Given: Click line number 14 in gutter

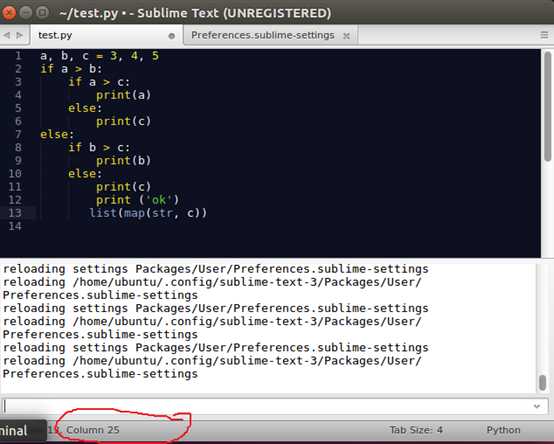Looking at the screenshot, I should (x=15, y=226).
